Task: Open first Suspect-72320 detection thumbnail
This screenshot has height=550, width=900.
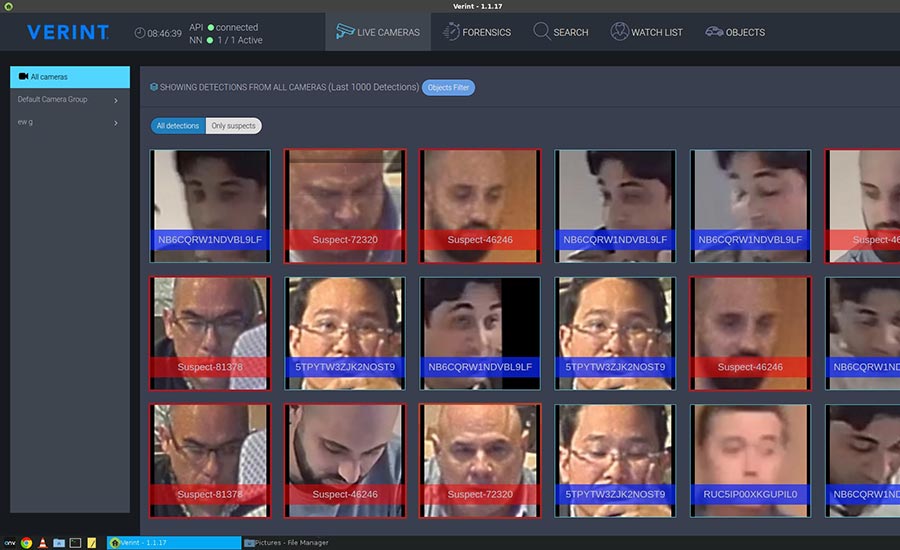Action: [x=344, y=205]
